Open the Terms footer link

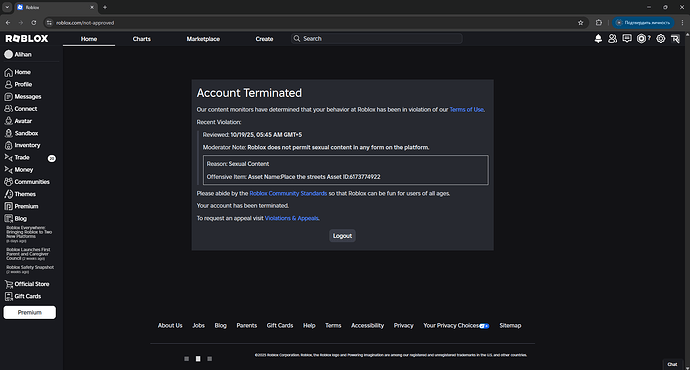coord(333,326)
